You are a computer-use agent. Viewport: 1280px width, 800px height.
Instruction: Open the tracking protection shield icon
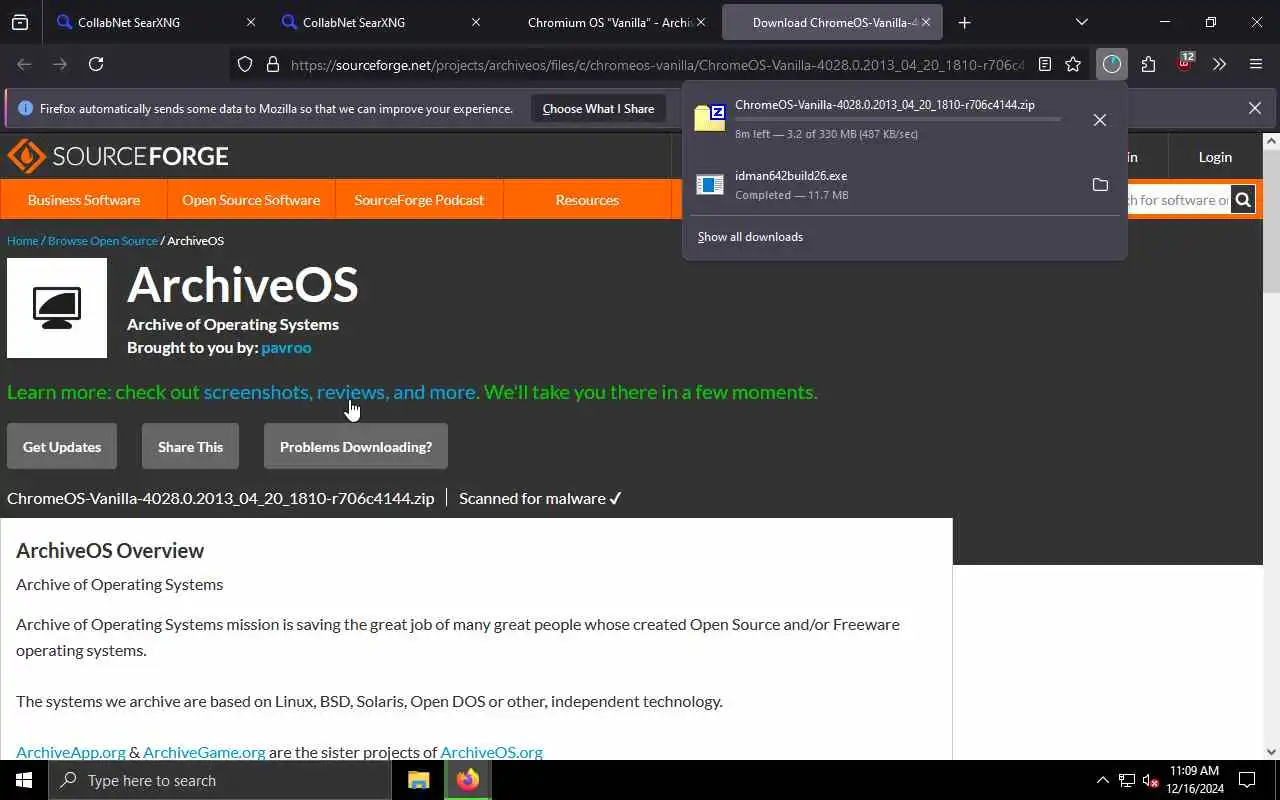pos(245,64)
